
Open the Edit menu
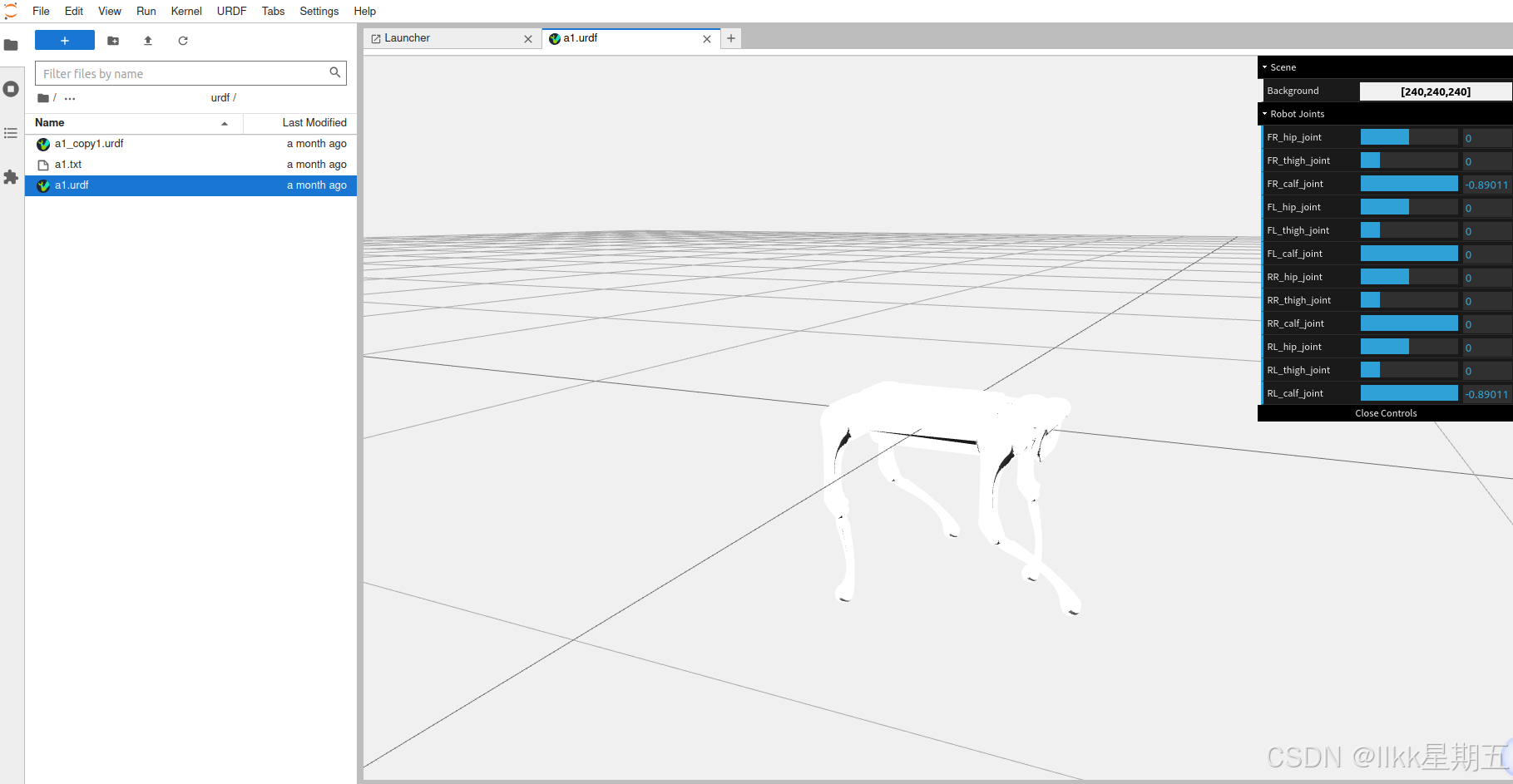pyautogui.click(x=74, y=11)
